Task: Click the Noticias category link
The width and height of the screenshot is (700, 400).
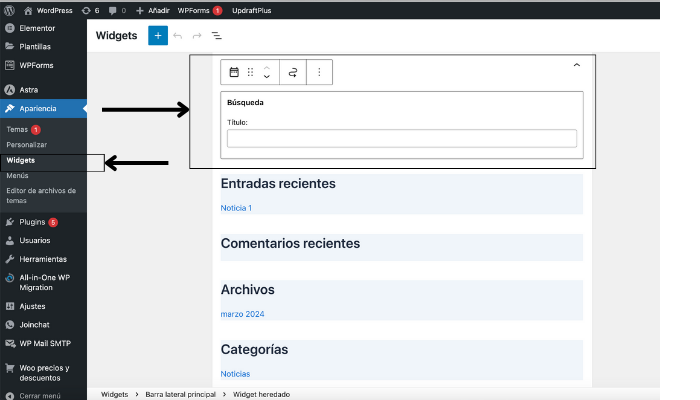Action: coord(235,374)
